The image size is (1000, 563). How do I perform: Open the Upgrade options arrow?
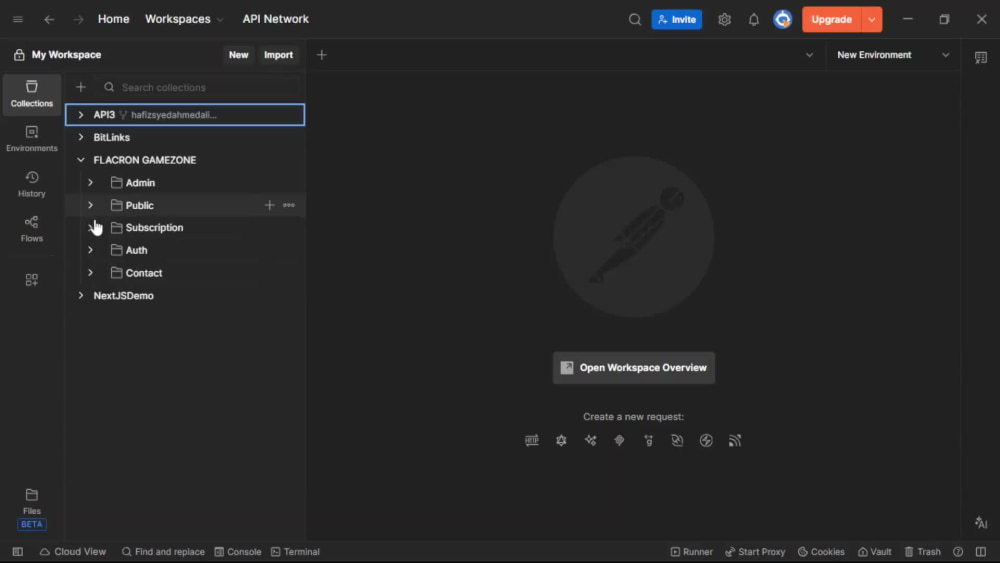pos(872,19)
